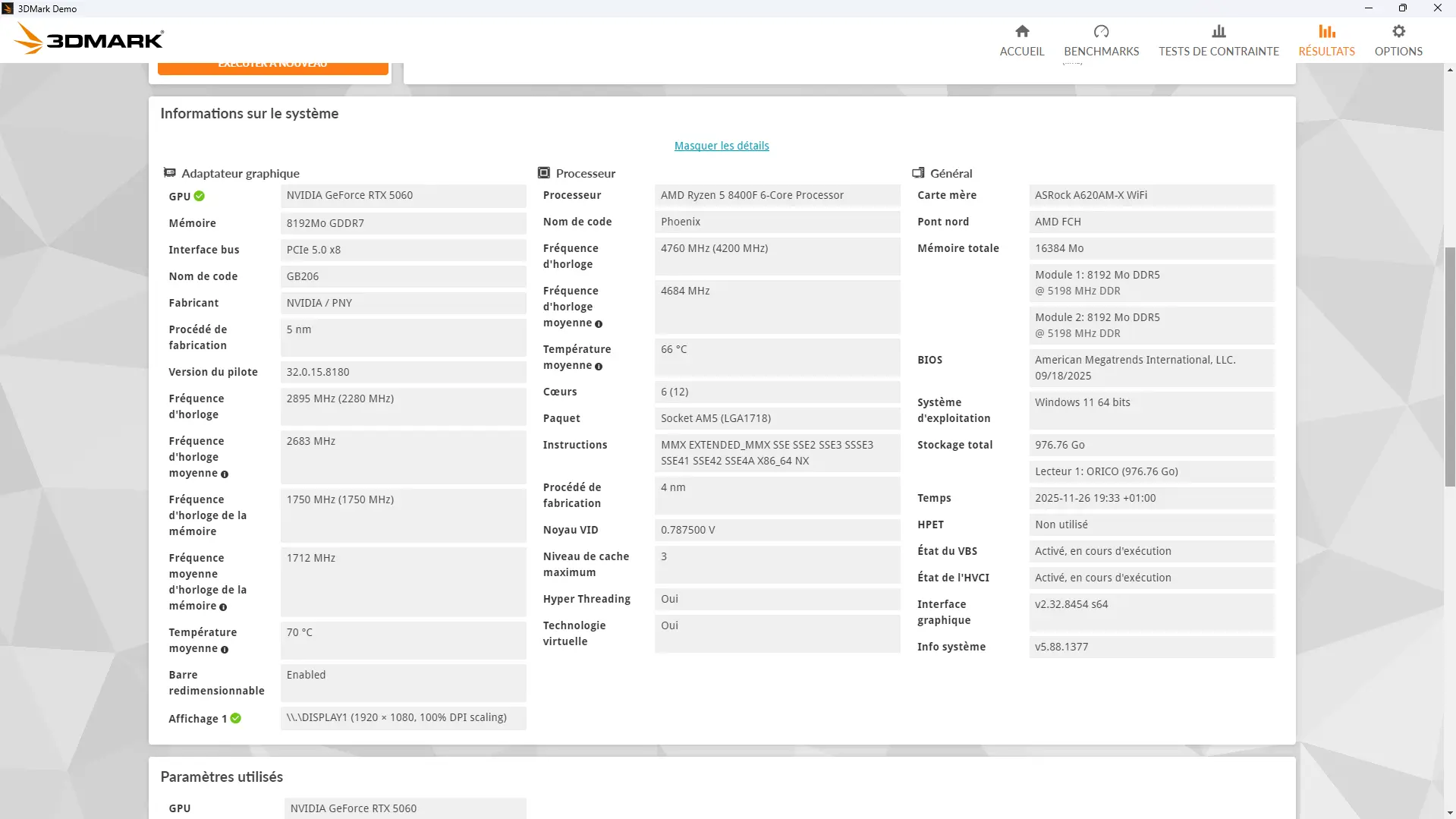Show info for GPU Température moyenne

225,650
